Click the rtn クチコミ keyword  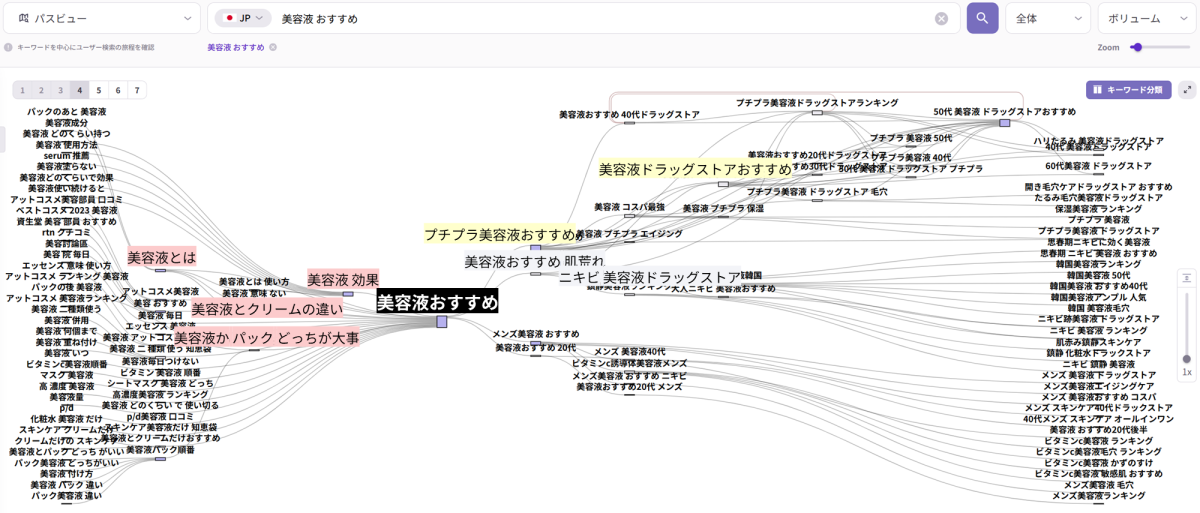click(67, 232)
